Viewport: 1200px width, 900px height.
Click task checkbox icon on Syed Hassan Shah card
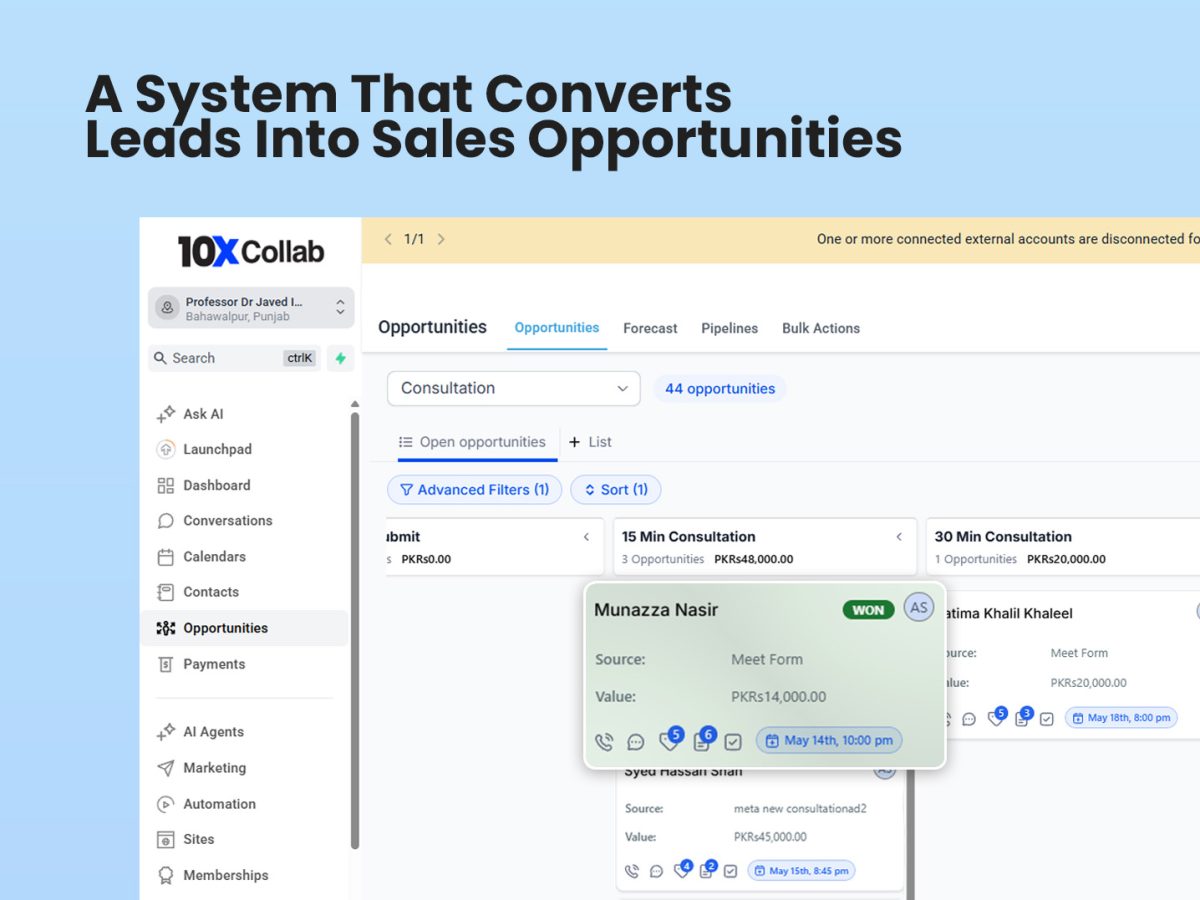[731, 871]
